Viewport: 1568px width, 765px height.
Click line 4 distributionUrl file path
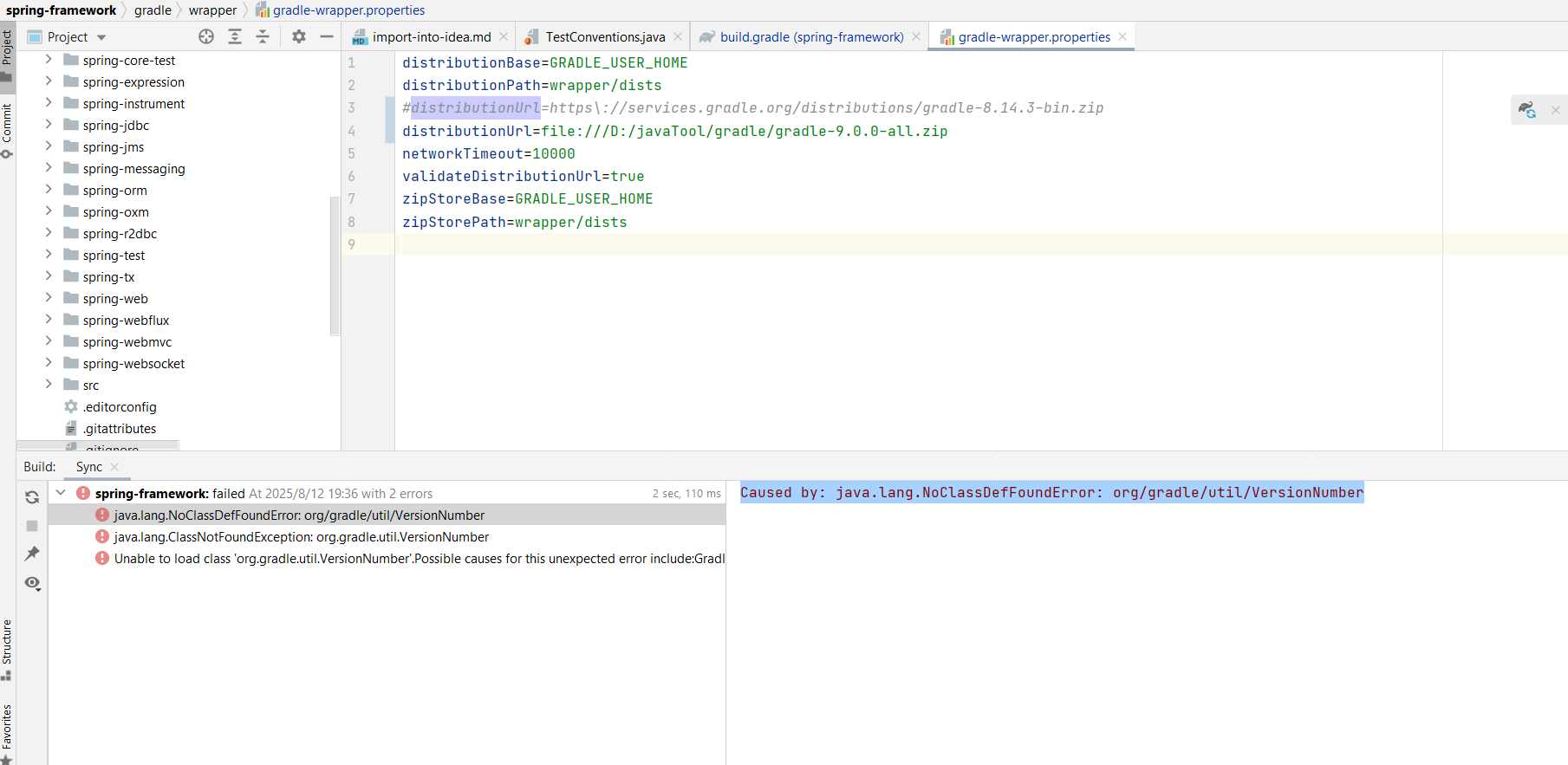[745, 131]
